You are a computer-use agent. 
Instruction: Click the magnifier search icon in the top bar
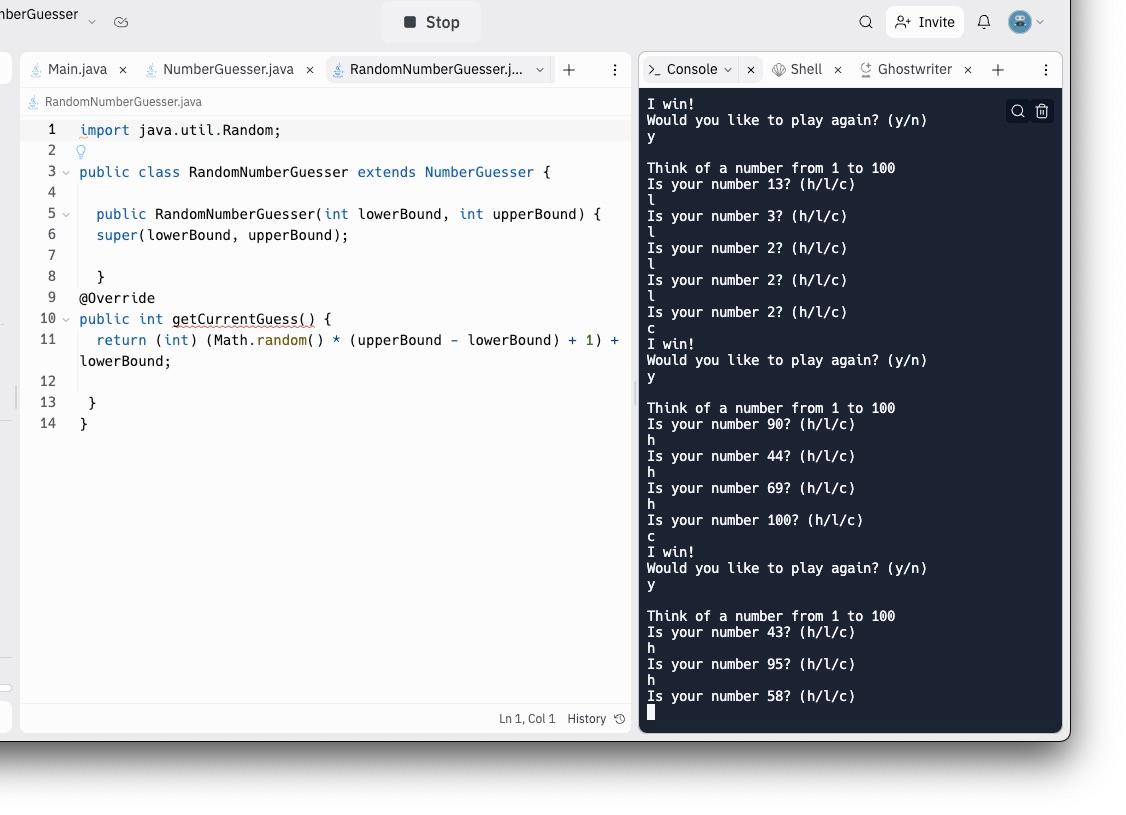[x=866, y=21]
